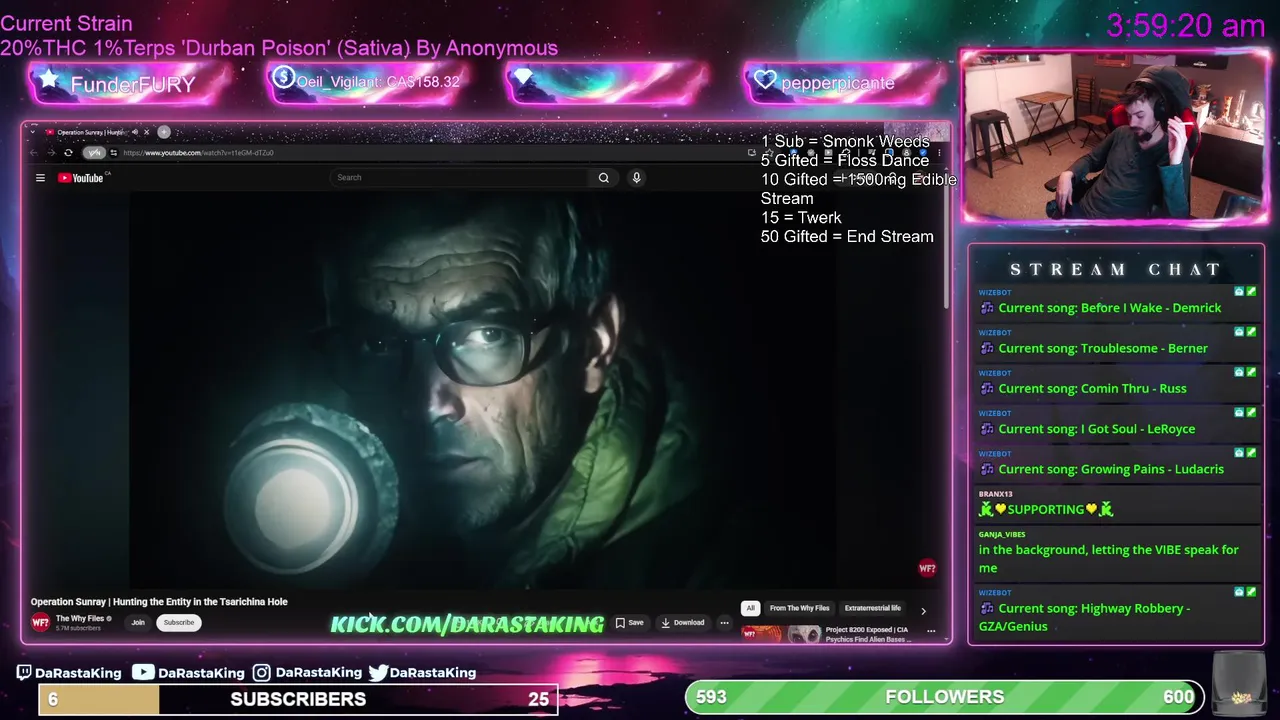Image resolution: width=1280 pixels, height=720 pixels.
Task: Click the YouTube DaRastaKing social icon
Action: coord(143,672)
